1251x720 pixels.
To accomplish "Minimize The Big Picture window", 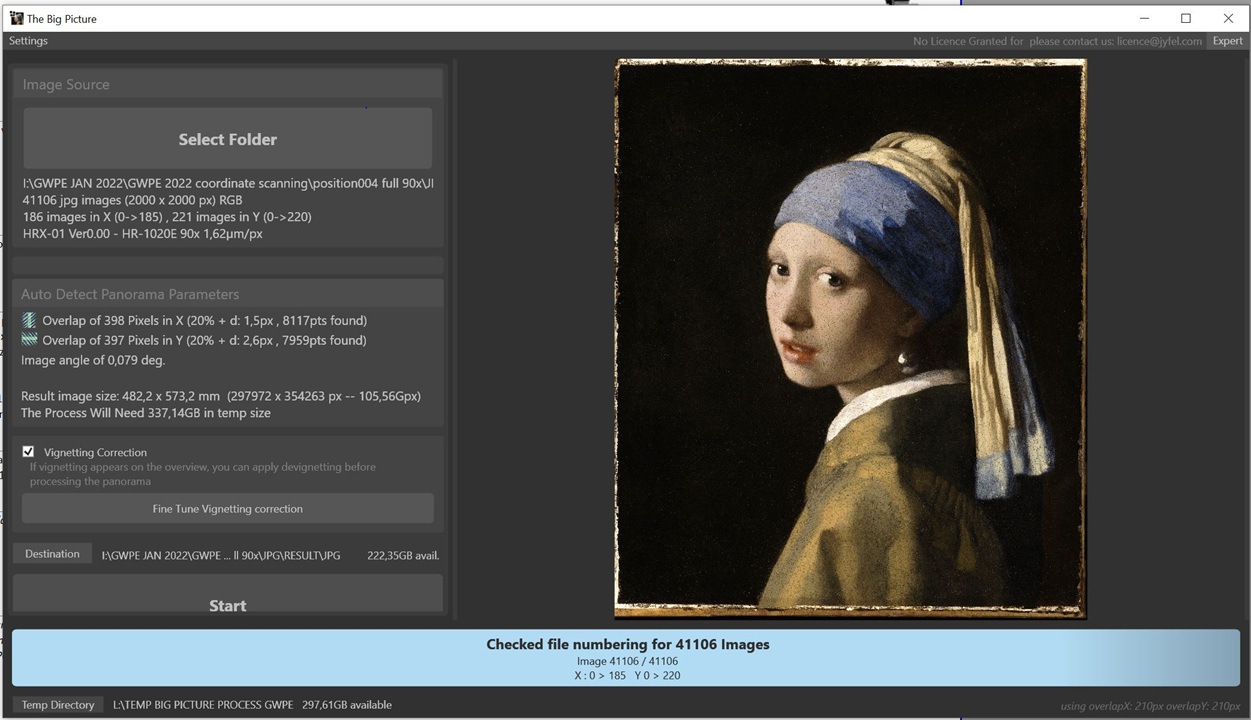I will 1142,18.
